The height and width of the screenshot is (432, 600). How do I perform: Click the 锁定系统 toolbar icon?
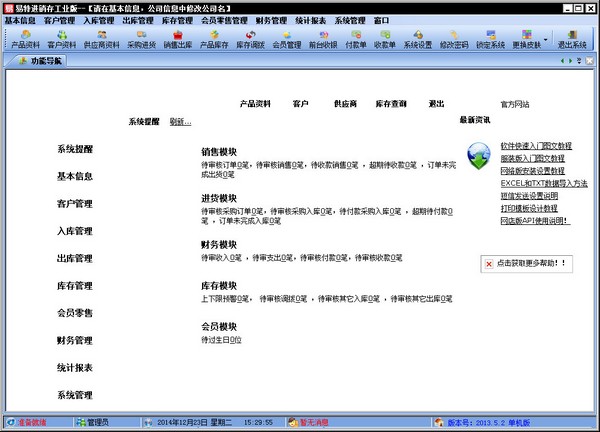pos(491,39)
